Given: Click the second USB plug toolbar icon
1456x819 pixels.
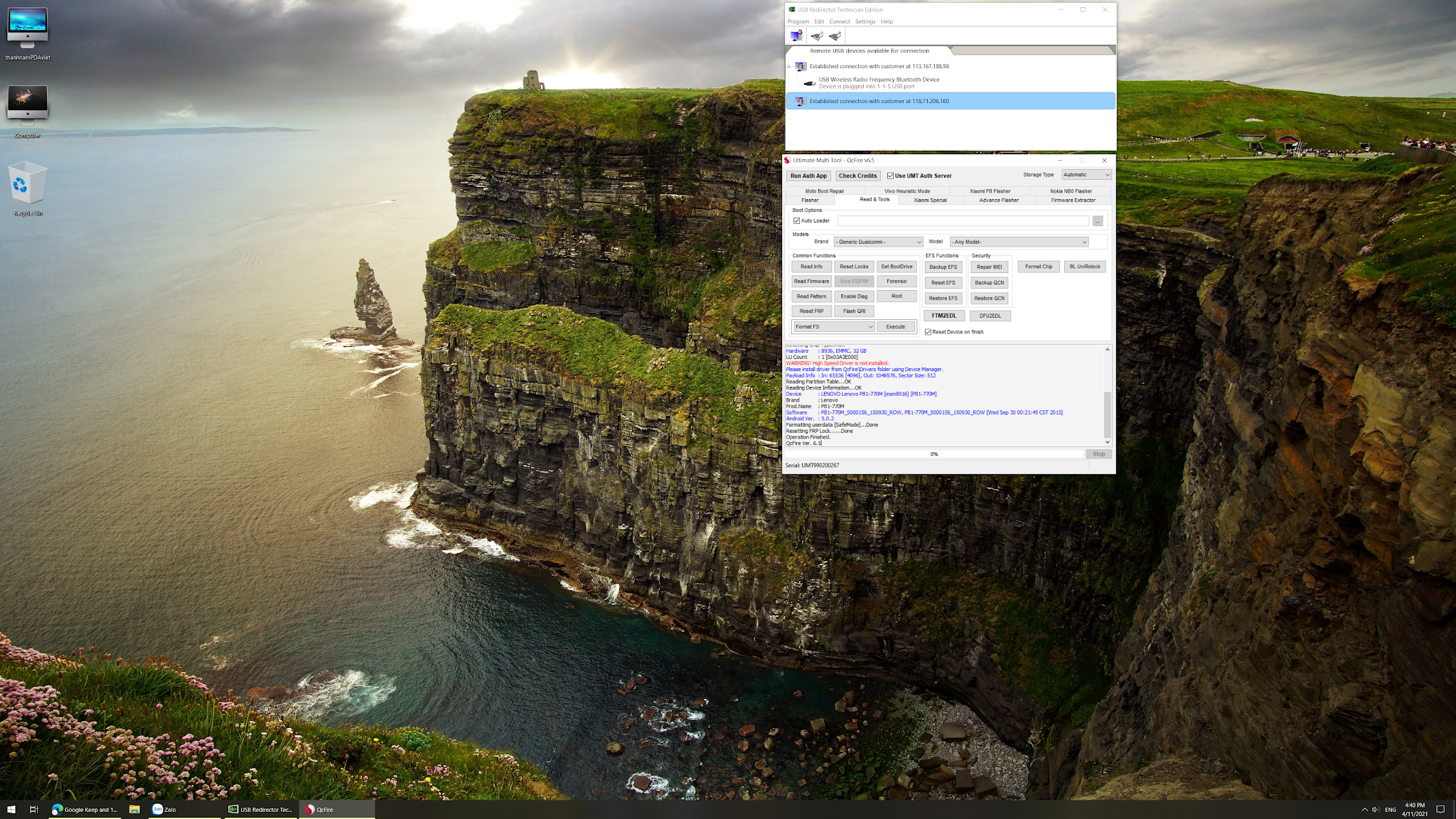Looking at the screenshot, I should pyautogui.click(x=835, y=36).
